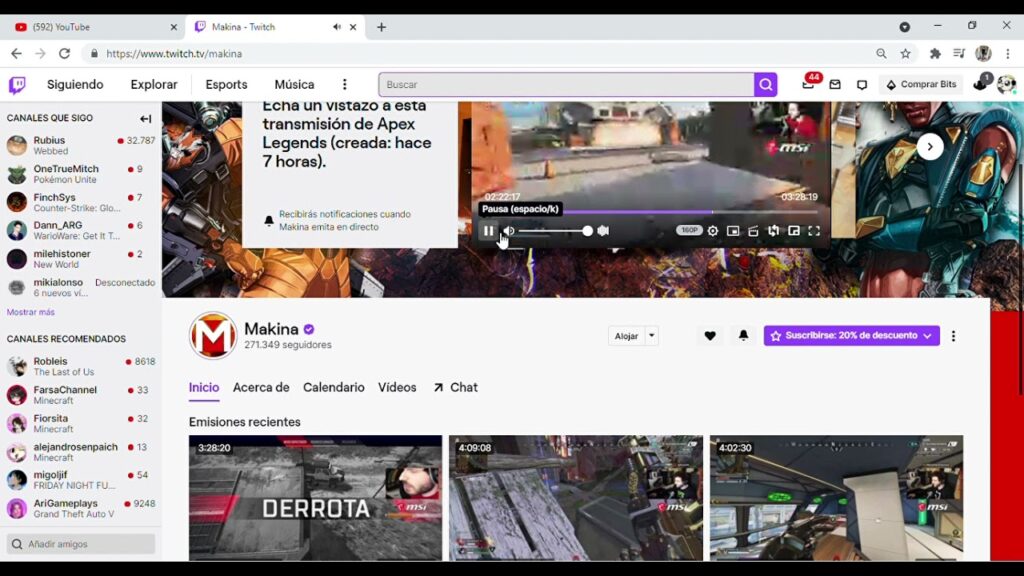Open the video settings gear

712,231
